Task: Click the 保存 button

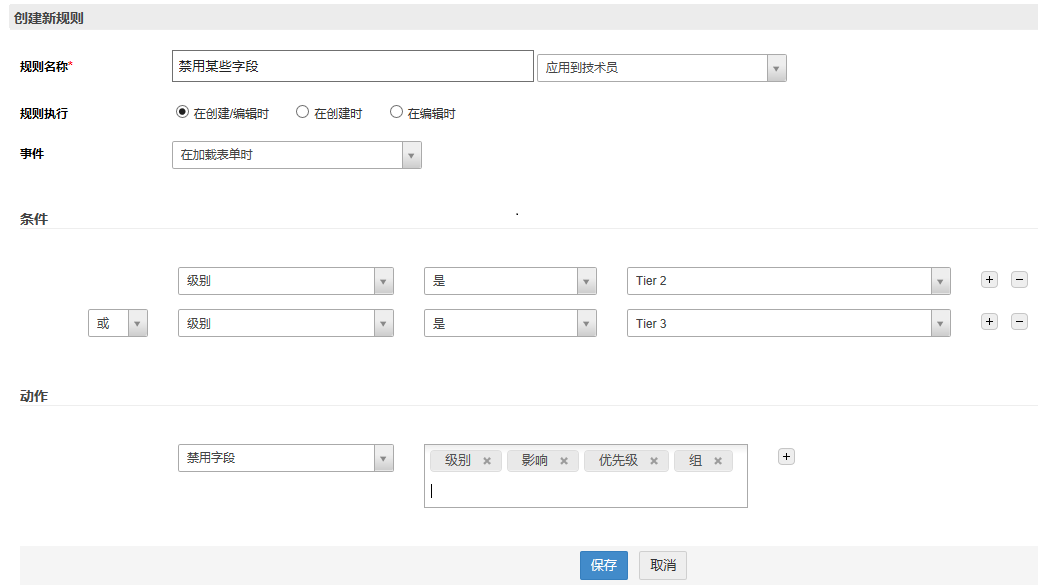Action: click(x=604, y=565)
